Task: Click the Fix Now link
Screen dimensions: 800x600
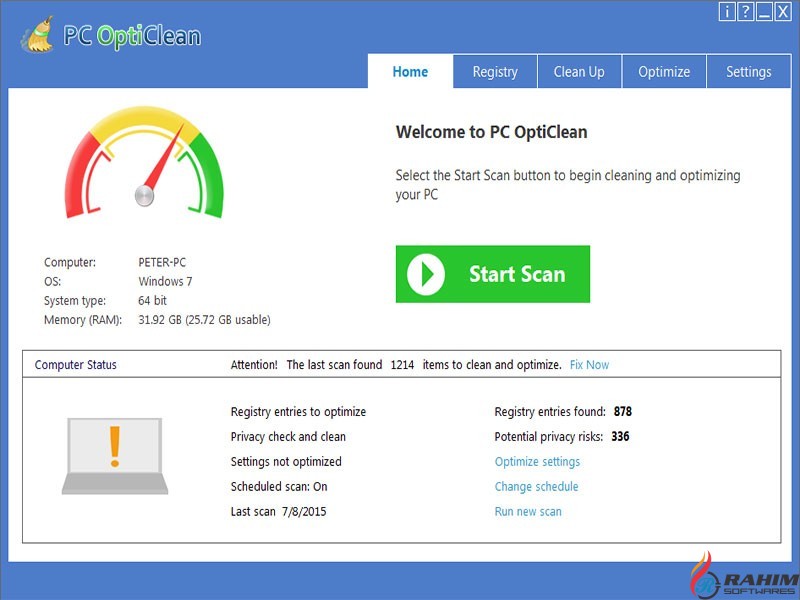Action: pyautogui.click(x=589, y=365)
